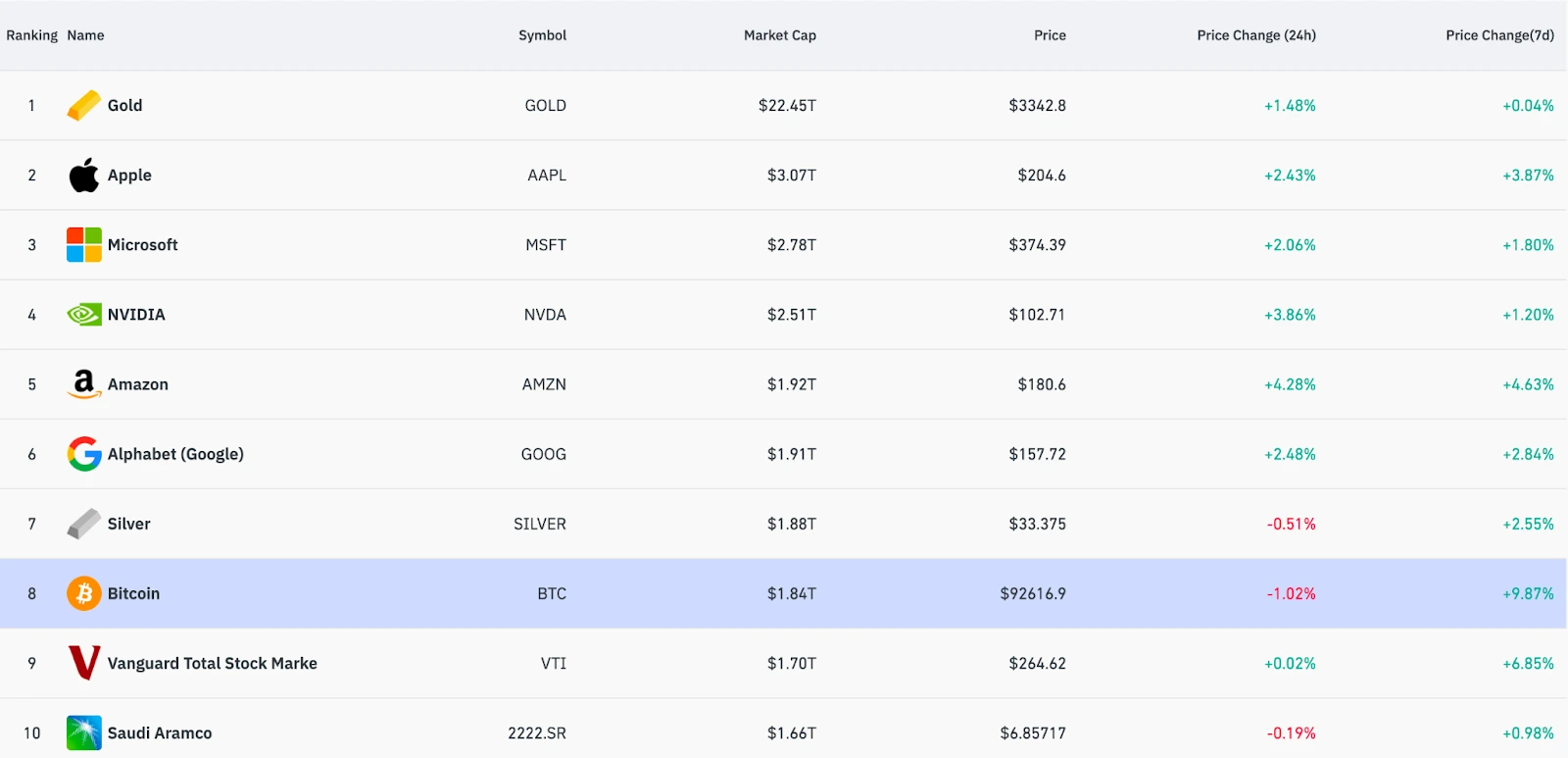Sort by Name column header
This screenshot has height=758, width=1568.
(85, 35)
